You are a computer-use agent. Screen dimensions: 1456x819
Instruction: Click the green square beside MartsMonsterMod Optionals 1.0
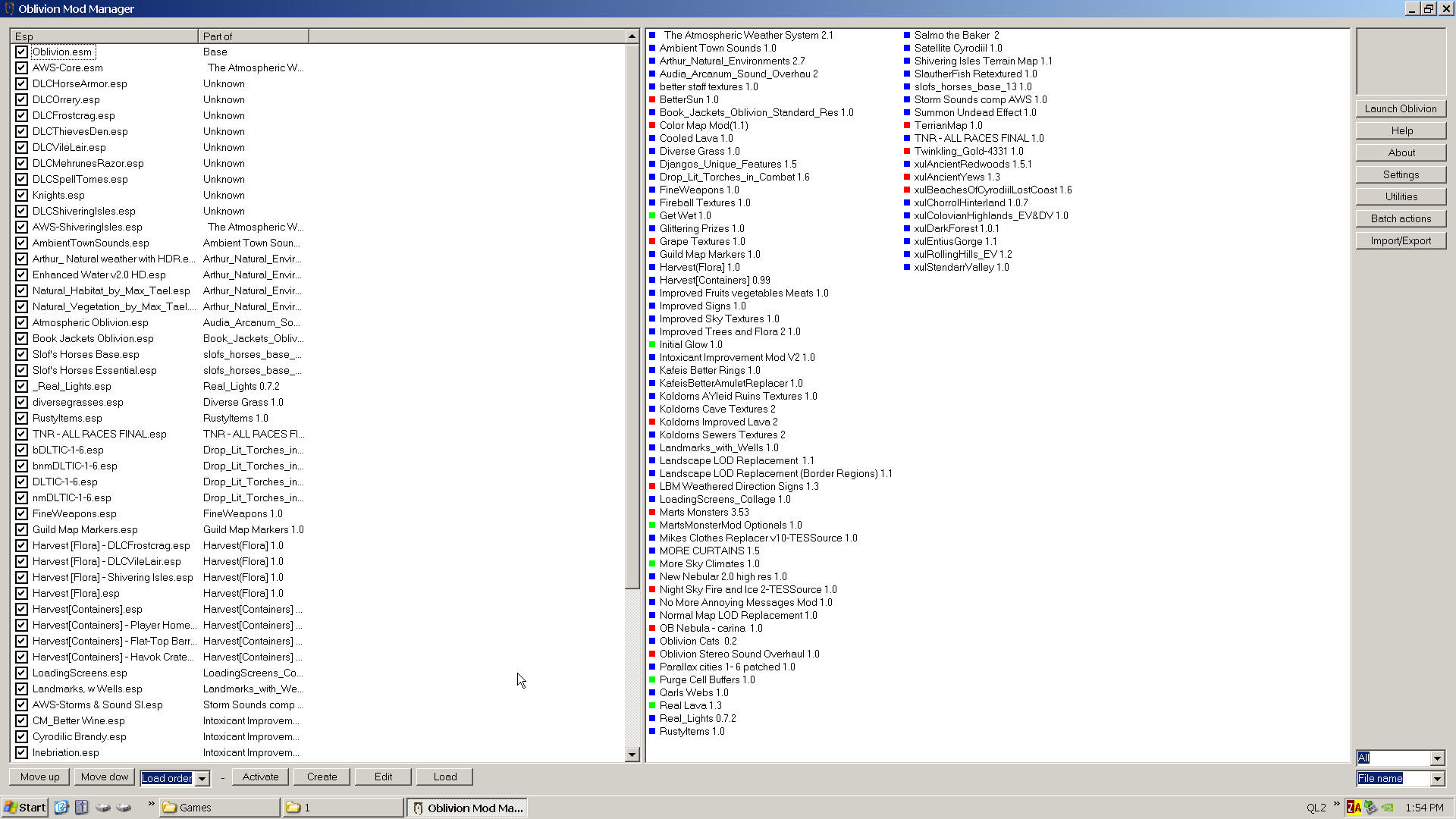pos(652,525)
